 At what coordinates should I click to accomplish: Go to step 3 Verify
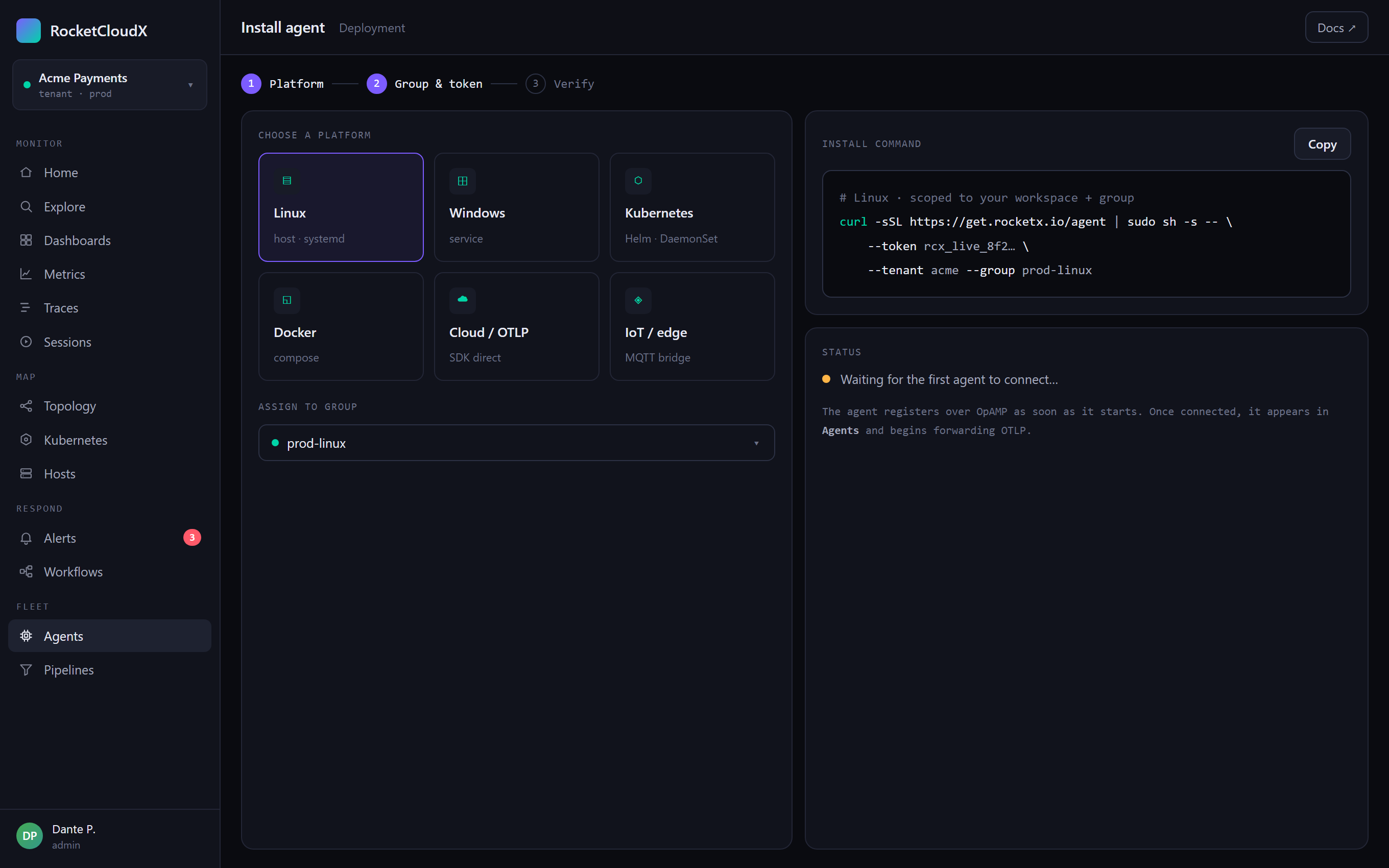coord(560,84)
